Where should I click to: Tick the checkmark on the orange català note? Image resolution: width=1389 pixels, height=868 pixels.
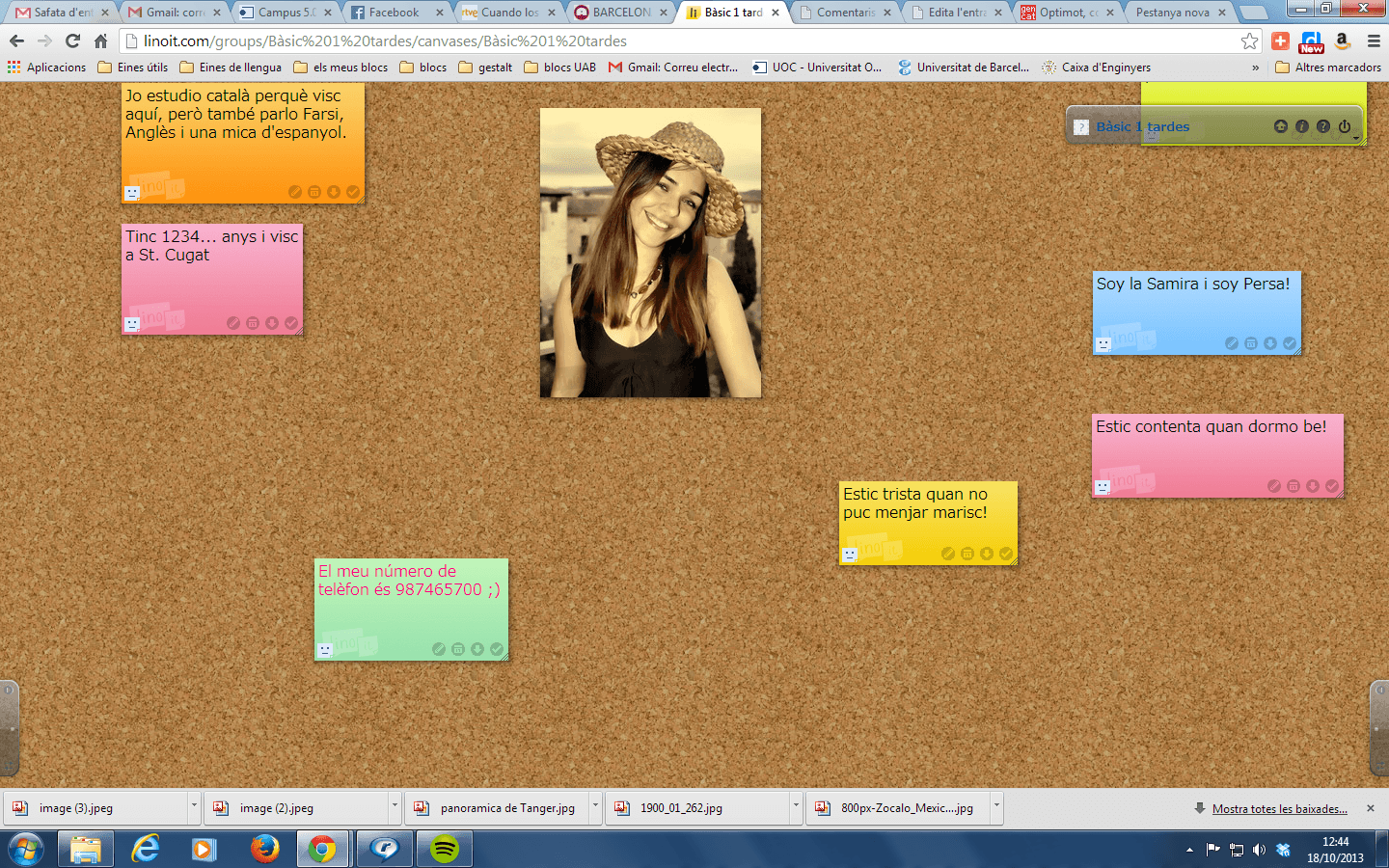pyautogui.click(x=353, y=192)
